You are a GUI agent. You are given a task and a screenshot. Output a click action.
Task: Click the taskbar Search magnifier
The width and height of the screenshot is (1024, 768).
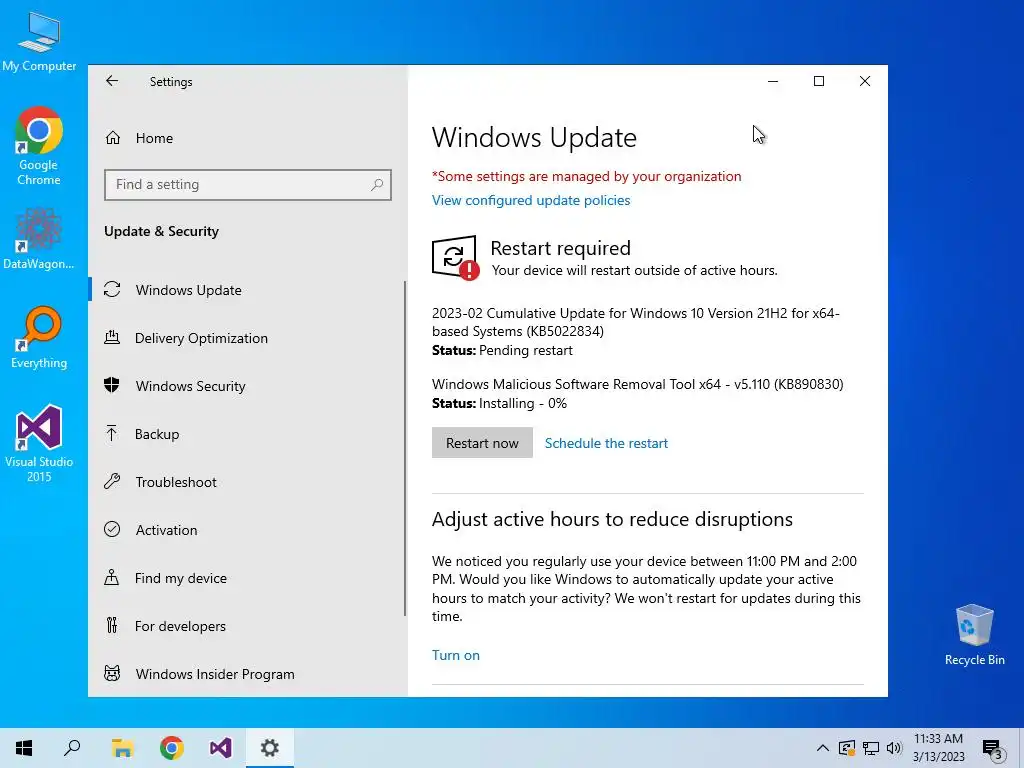pyautogui.click(x=72, y=748)
